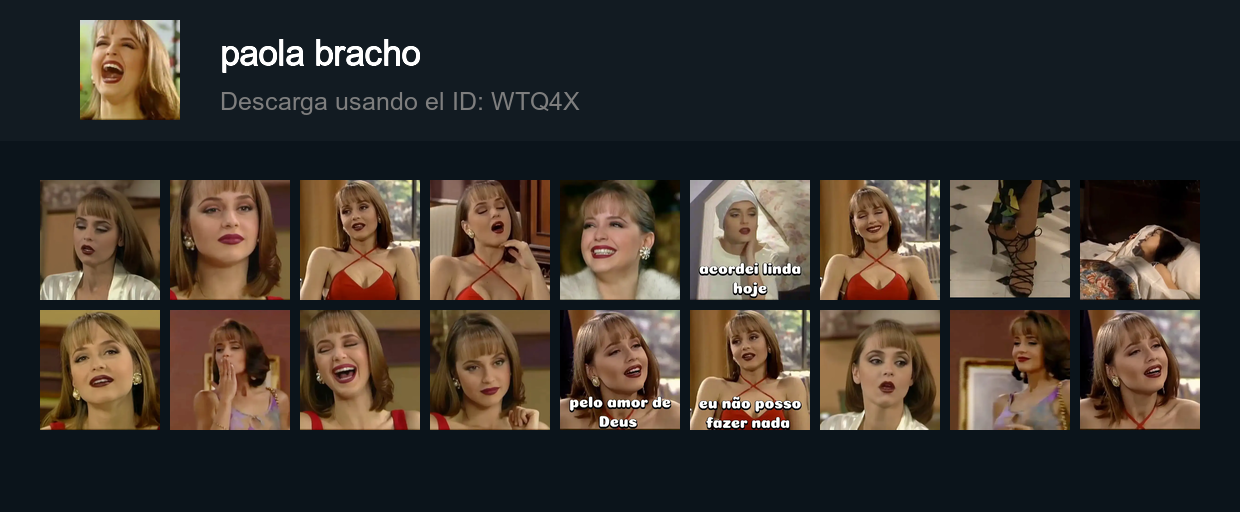Open the sticker captioned 'eu não posso fazer nada'
Viewport: 1240px width, 512px height.
[750, 370]
